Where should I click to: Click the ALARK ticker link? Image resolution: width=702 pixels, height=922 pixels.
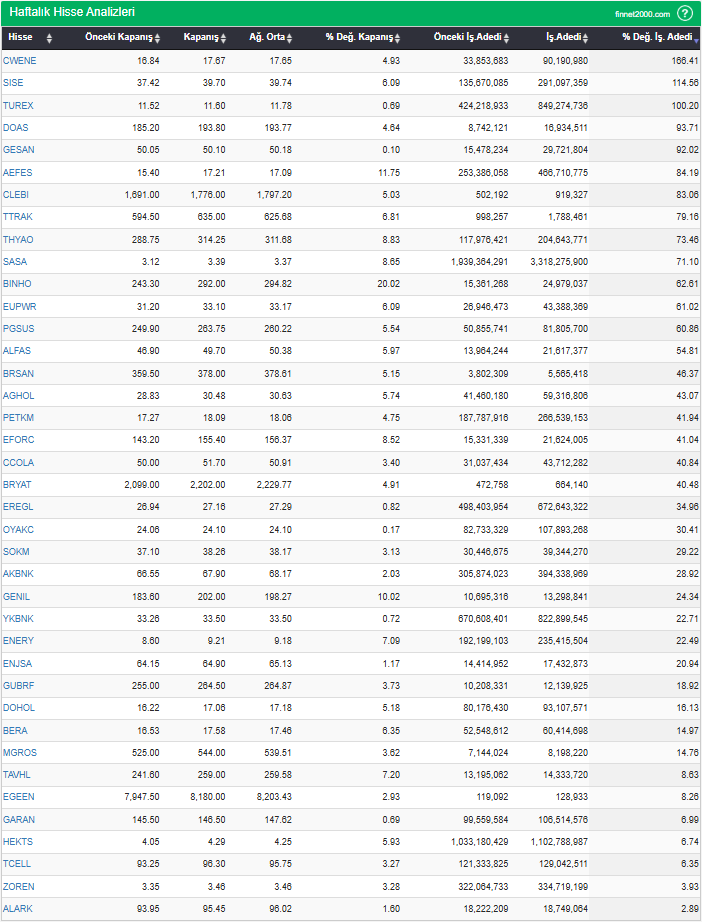pyautogui.click(x=18, y=908)
